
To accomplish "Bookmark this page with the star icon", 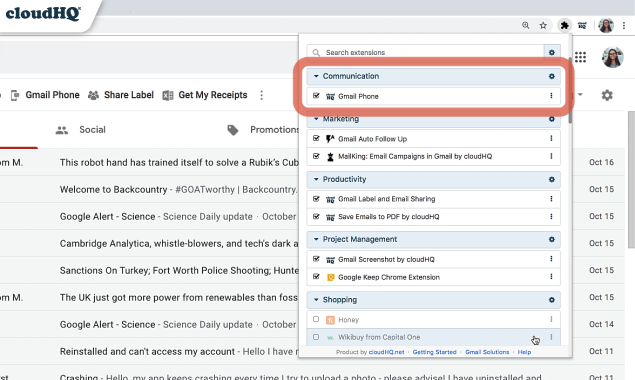I will 543,26.
